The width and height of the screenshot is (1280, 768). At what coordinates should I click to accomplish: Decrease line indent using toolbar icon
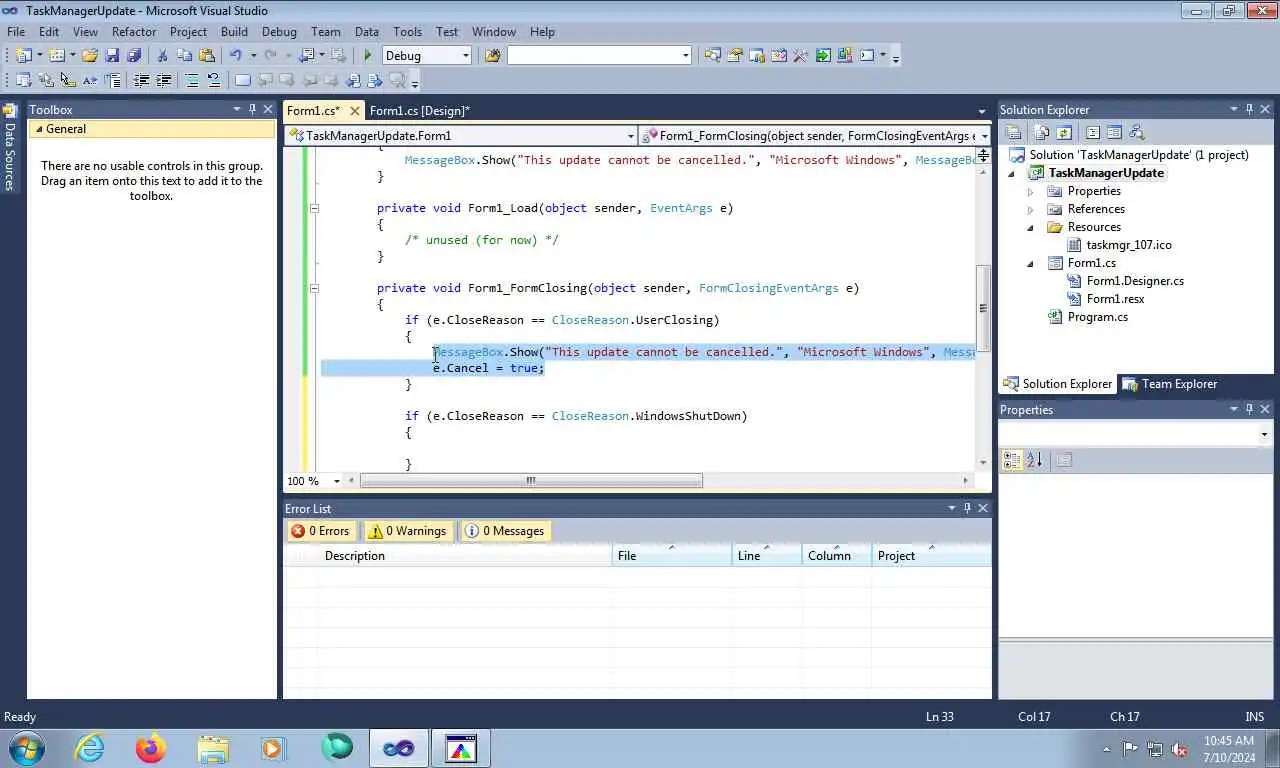pyautogui.click(x=140, y=80)
